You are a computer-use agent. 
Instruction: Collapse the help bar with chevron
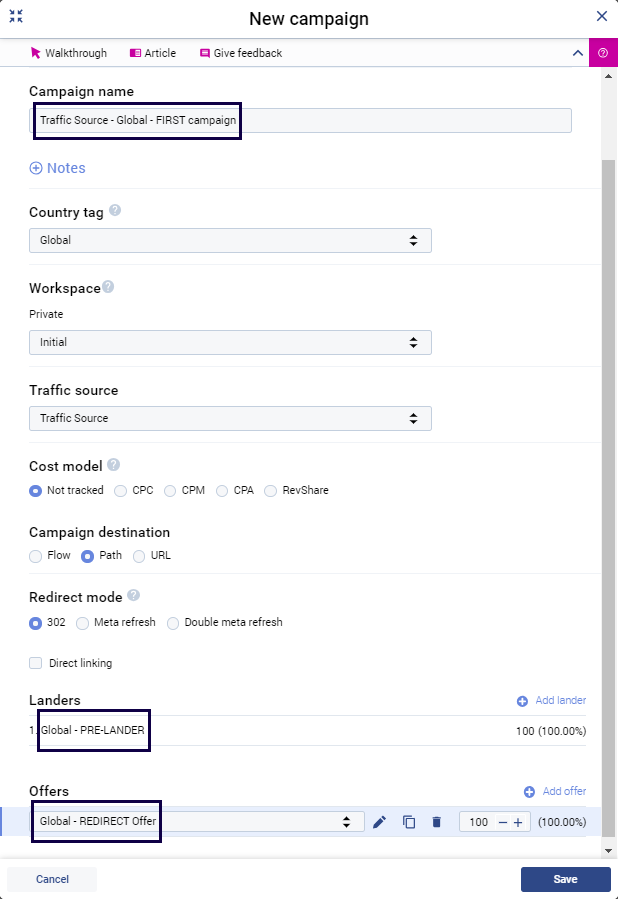point(577,53)
